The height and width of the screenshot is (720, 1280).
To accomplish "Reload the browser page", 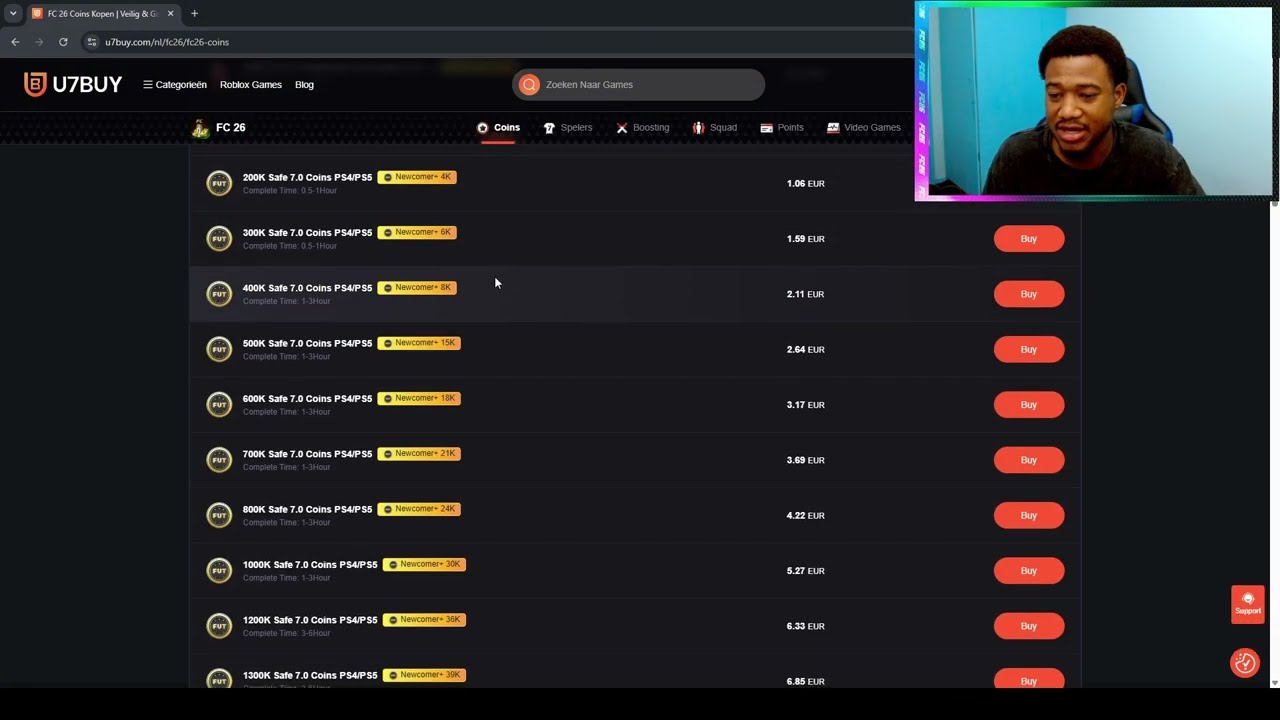I will [x=63, y=42].
